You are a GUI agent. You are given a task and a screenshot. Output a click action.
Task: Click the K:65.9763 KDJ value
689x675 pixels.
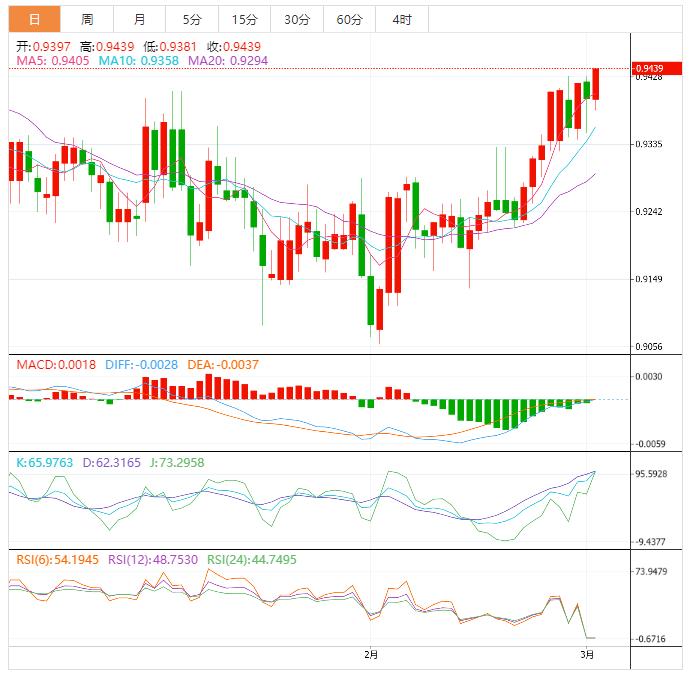click(x=44, y=463)
